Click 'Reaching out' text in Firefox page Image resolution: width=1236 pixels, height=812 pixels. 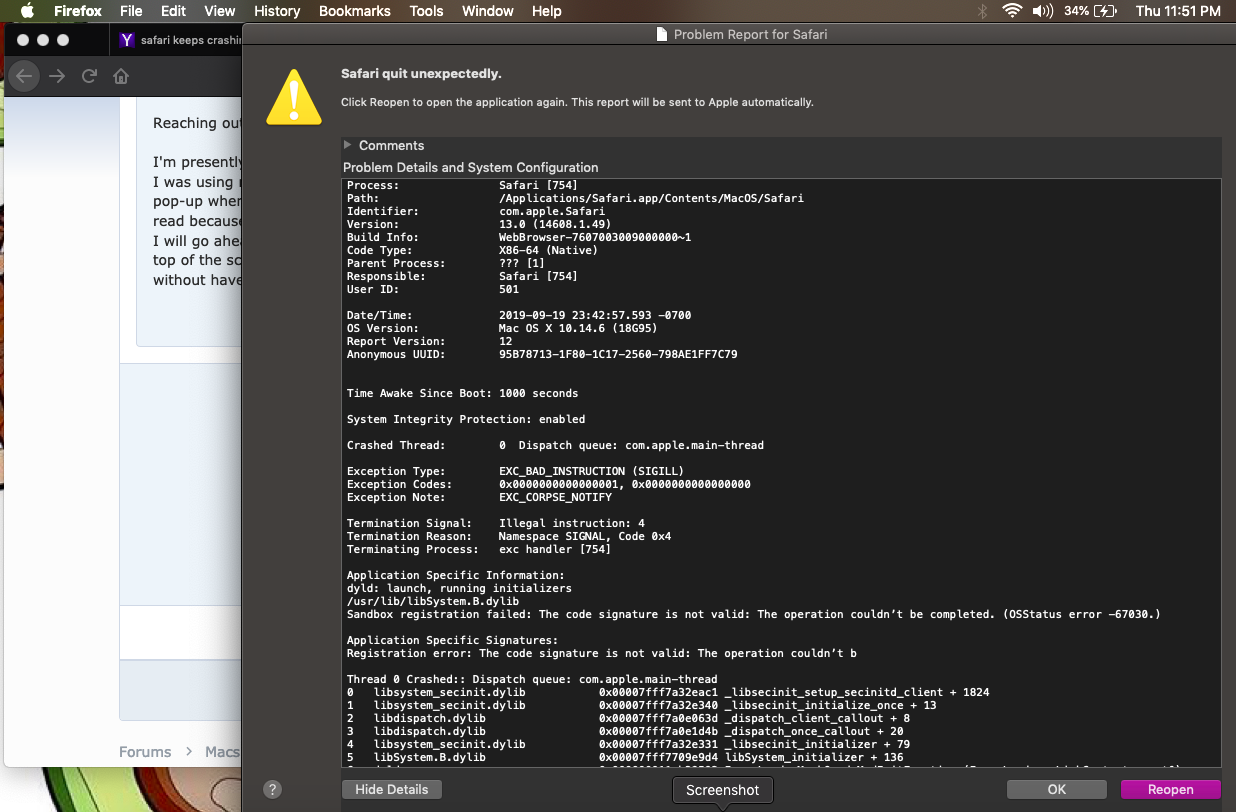point(197,123)
